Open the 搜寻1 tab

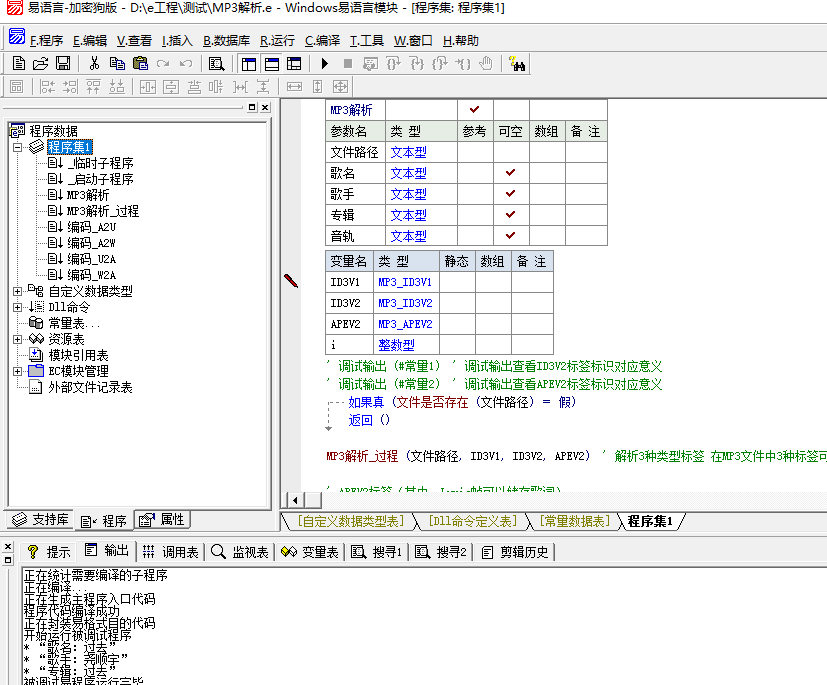point(377,552)
